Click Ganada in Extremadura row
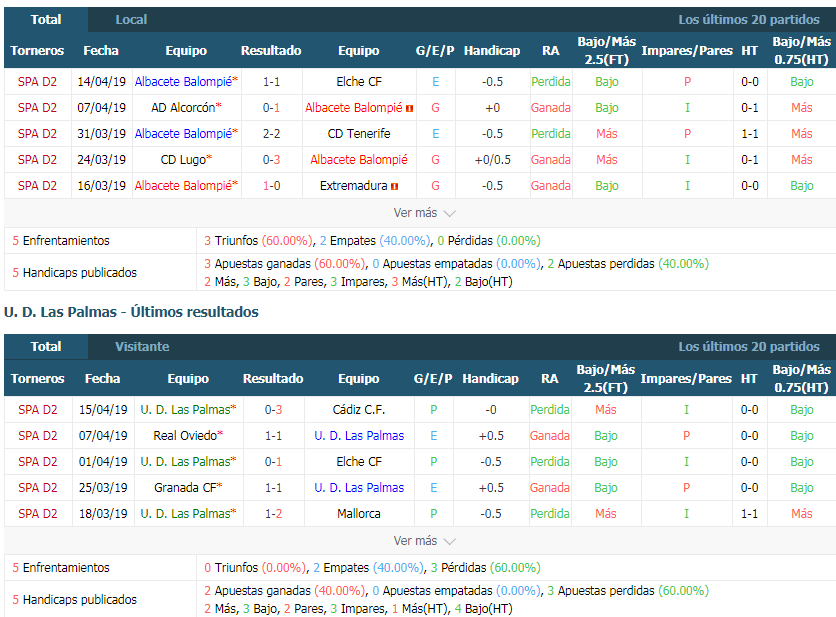Image resolution: width=836 pixels, height=617 pixels. pos(551,186)
